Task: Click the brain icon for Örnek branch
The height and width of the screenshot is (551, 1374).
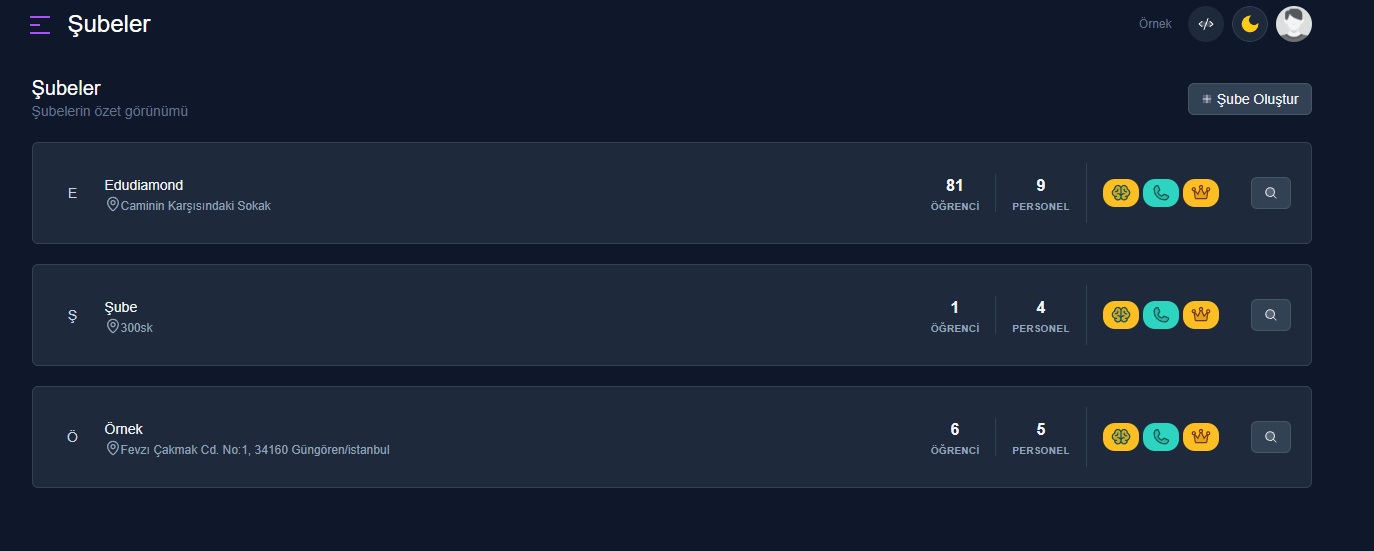Action: (x=1121, y=437)
